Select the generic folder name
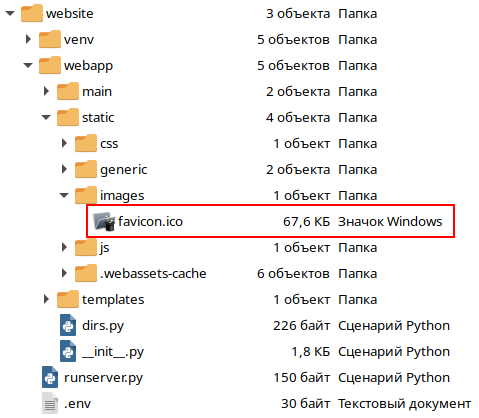 (x=124, y=170)
